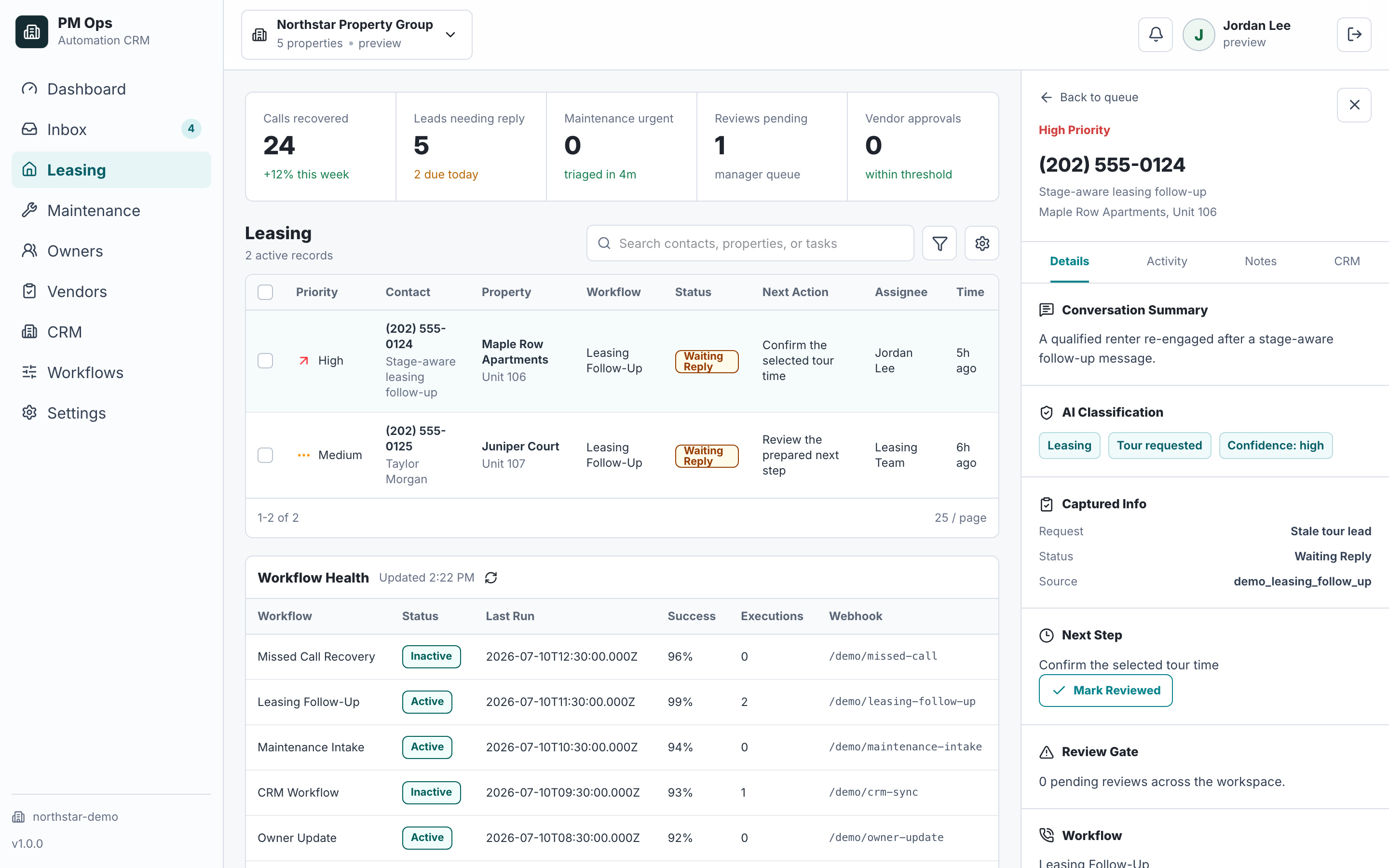Expand the Northstar Property Group selector
1389x868 pixels.
[x=356, y=34]
